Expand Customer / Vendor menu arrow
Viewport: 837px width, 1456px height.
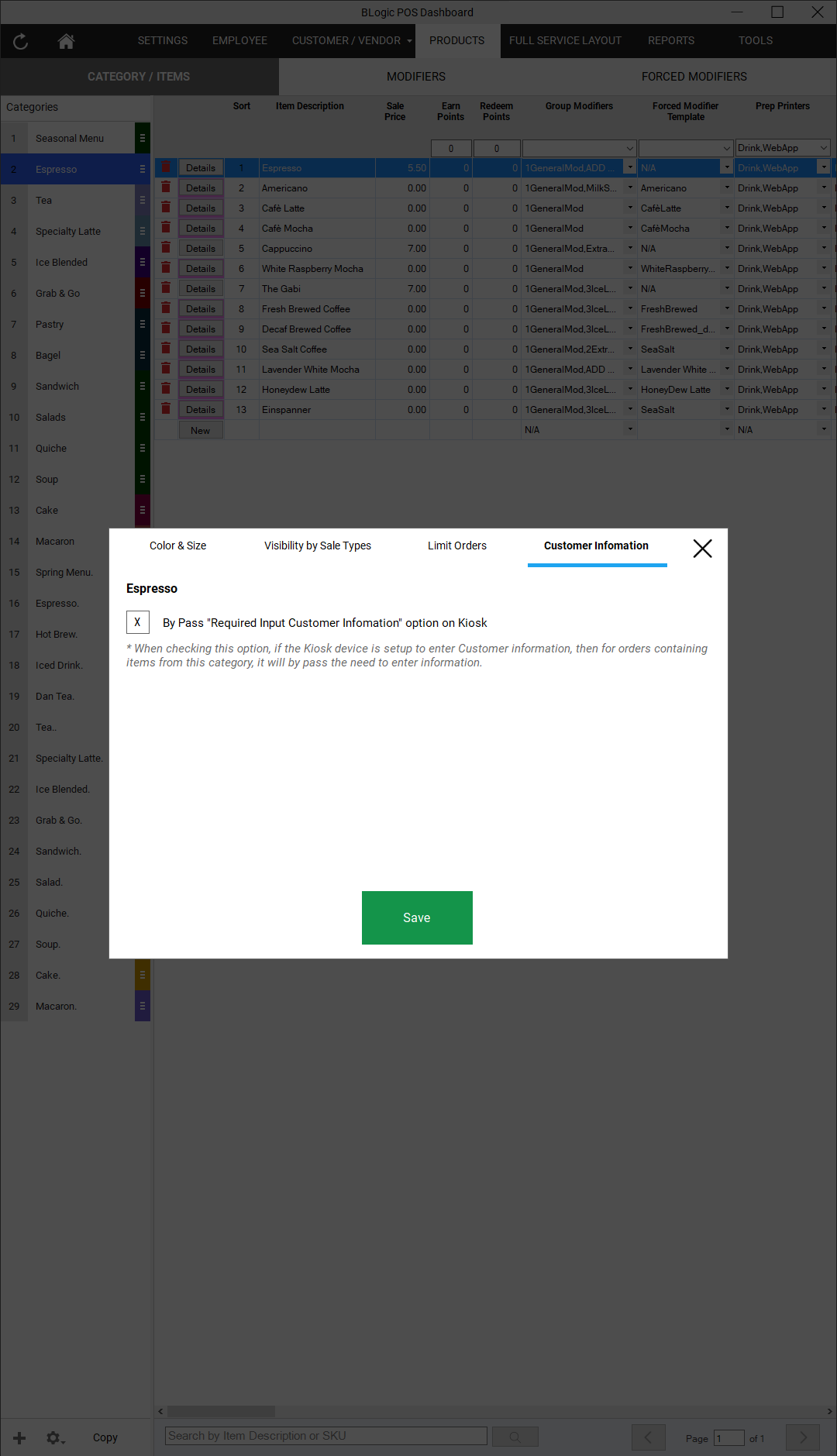click(409, 41)
